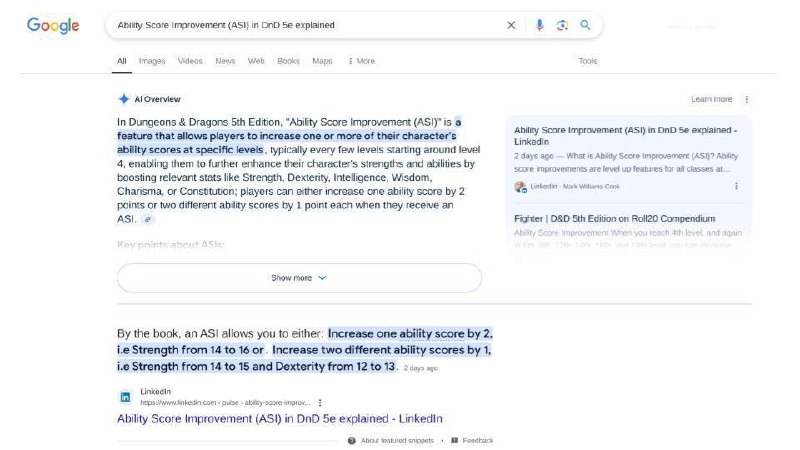Click Mark Williams-Cook LinkedIn avatar
800x450 pixels.
[x=520, y=187]
